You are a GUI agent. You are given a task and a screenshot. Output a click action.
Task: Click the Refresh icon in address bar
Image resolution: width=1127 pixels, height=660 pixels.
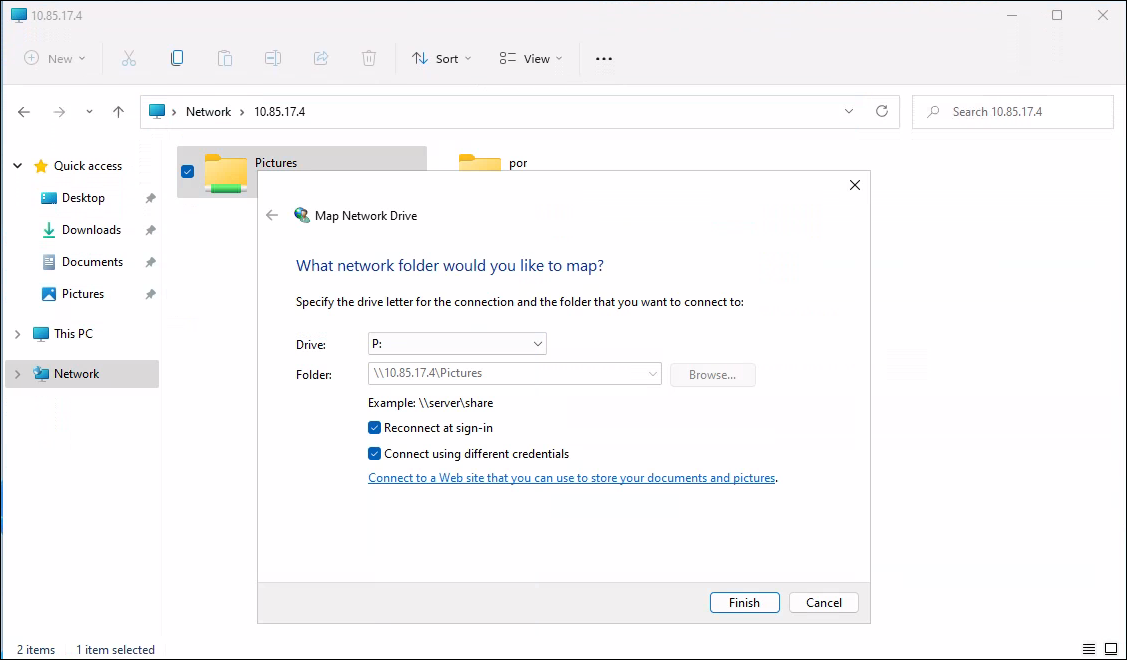coord(881,112)
